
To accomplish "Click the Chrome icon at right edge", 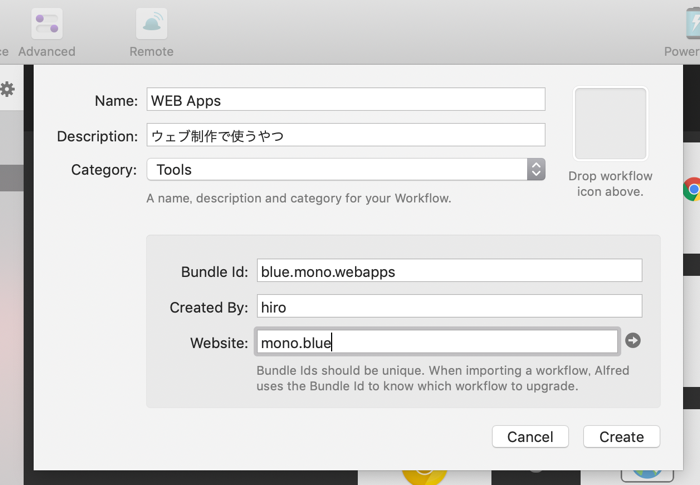I will tap(692, 189).
